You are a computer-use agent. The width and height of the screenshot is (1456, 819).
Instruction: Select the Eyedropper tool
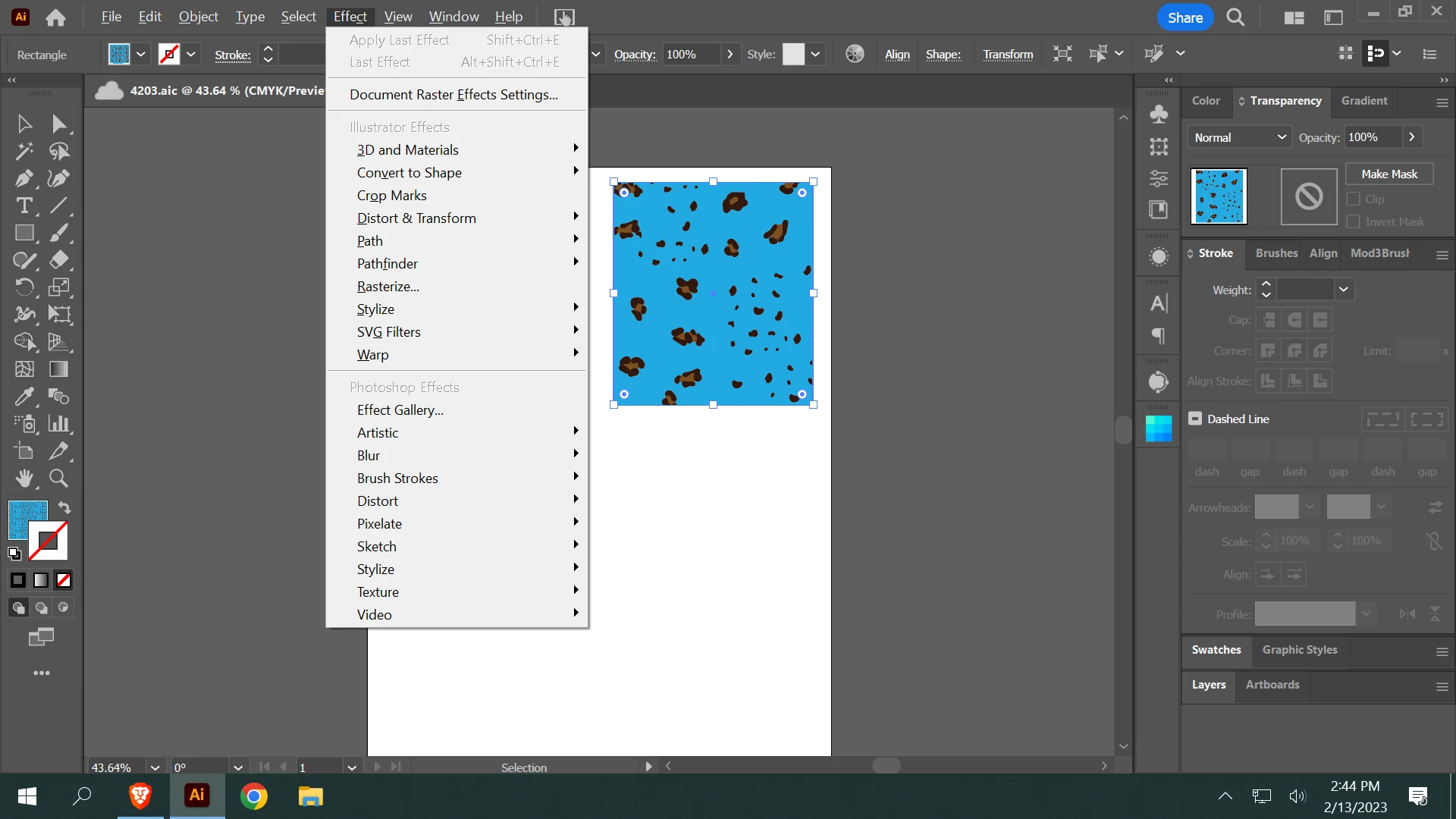[24, 397]
